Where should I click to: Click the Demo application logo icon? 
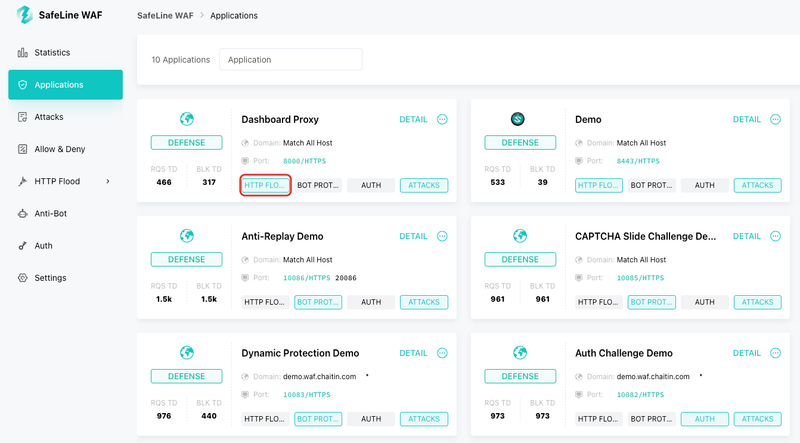point(518,119)
